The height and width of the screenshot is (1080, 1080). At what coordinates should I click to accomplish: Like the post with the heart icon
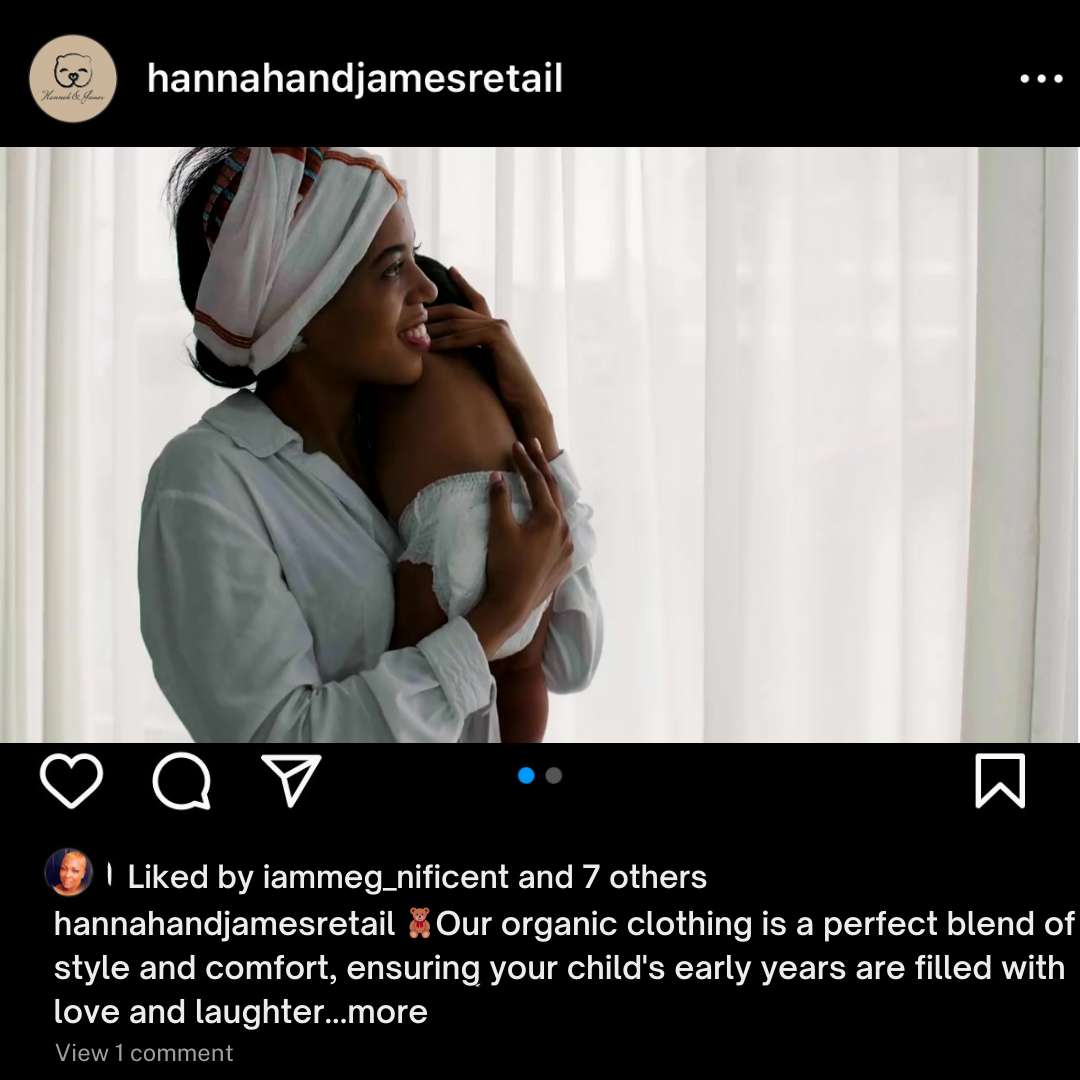coord(72,780)
